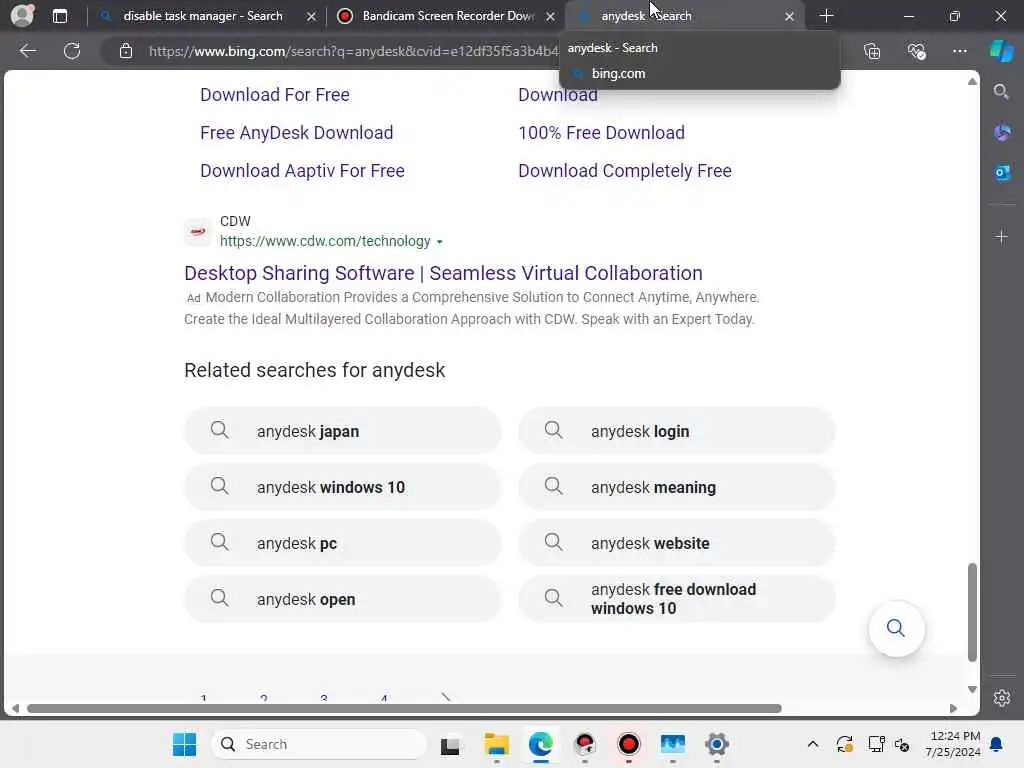Open sidebar settings gear icon
The width and height of the screenshot is (1024, 768).
[1002, 698]
